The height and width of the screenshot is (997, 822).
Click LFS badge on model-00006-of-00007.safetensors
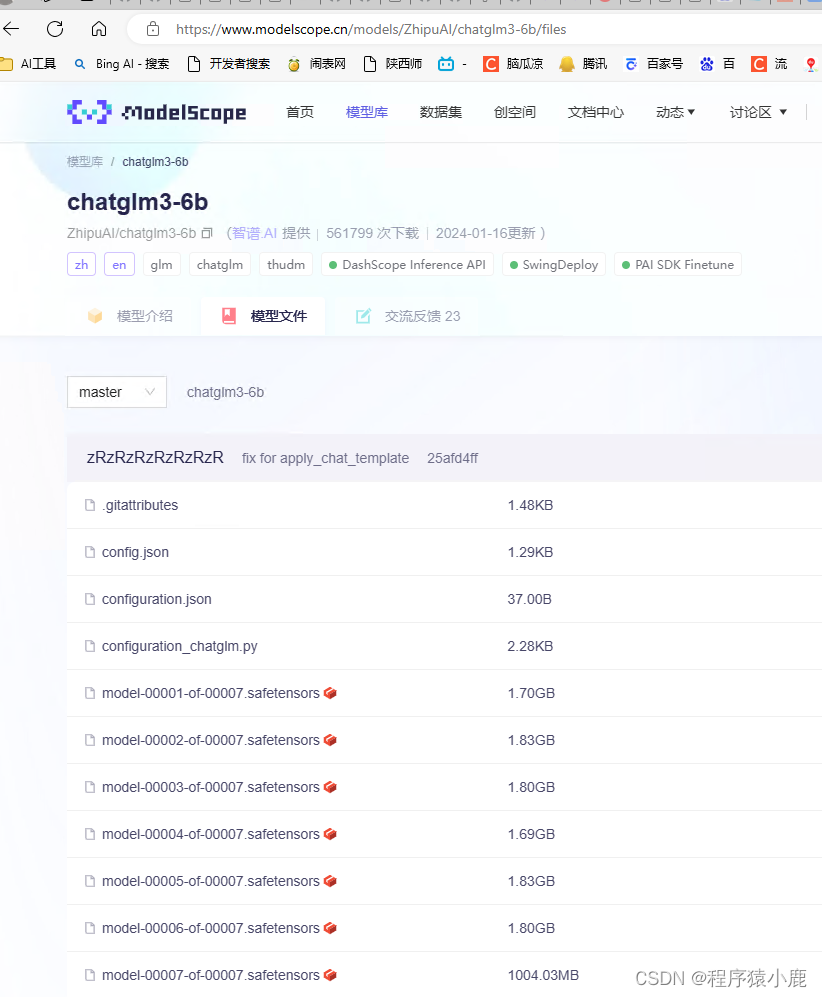(x=330, y=928)
